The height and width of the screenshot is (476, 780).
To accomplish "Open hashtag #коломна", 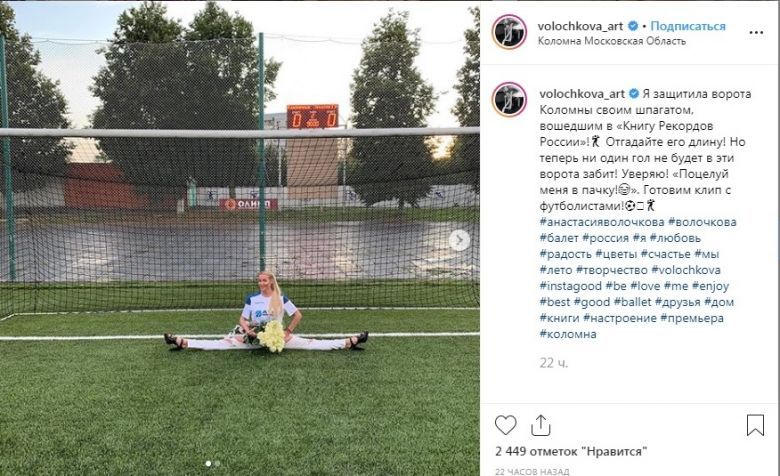I will coord(568,334).
